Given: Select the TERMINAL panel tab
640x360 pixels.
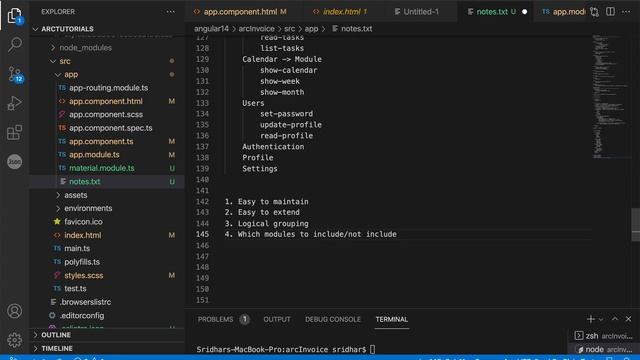Looking at the screenshot, I should point(391,319).
